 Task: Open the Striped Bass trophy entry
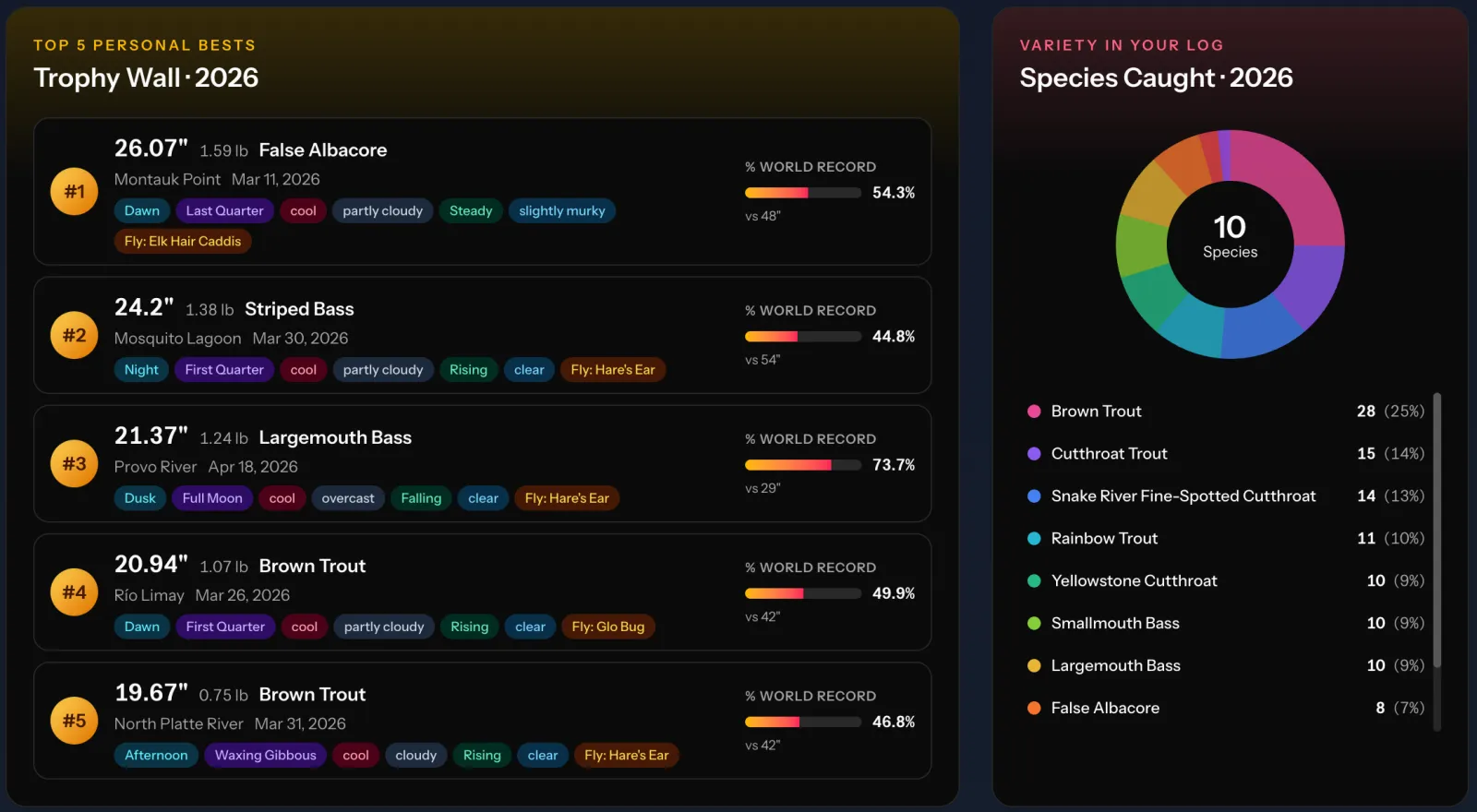[x=483, y=335]
